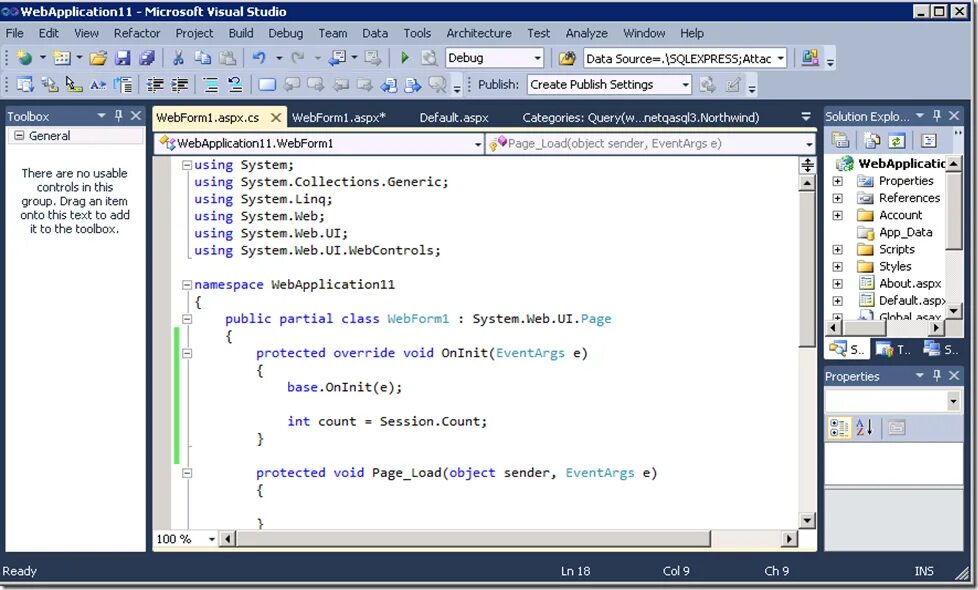Open the Build menu

coord(241,33)
